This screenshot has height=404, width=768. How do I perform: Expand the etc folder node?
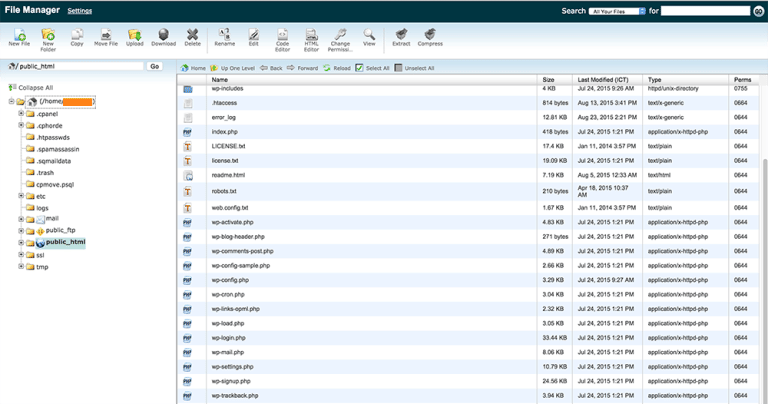point(21,196)
